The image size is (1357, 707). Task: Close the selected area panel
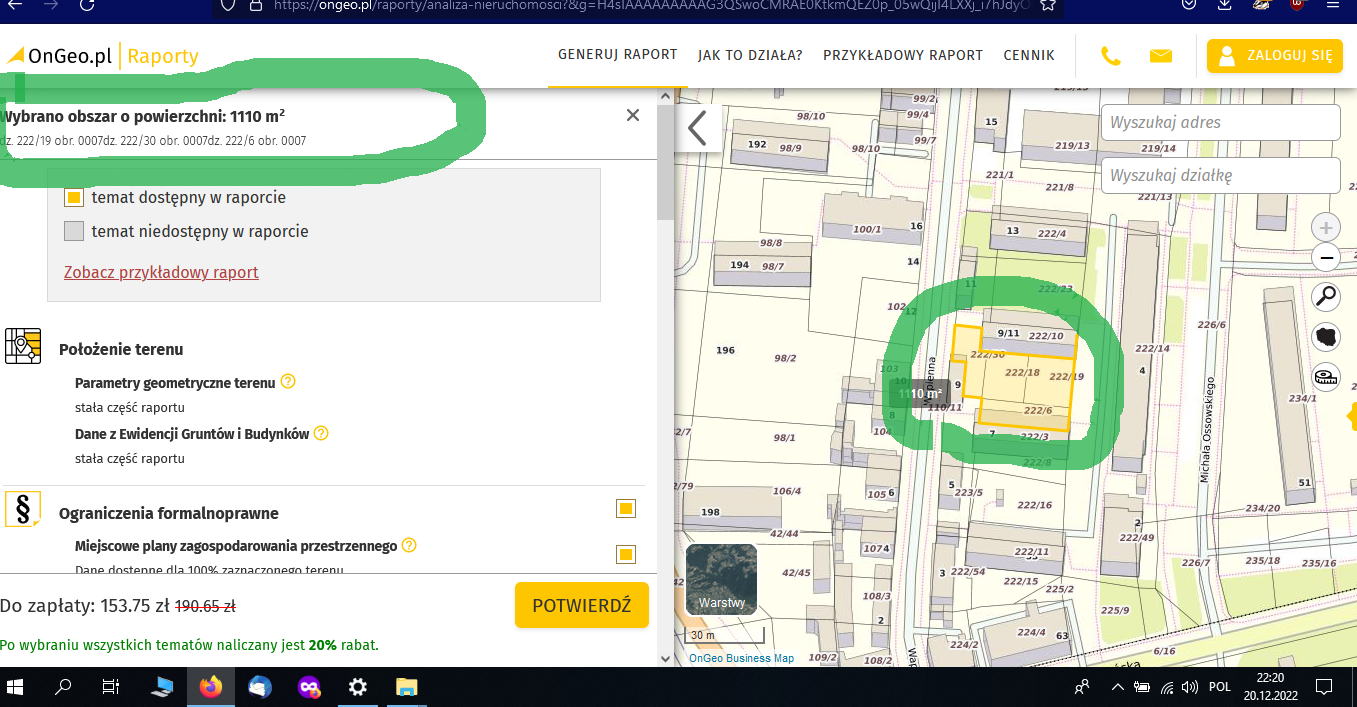point(632,115)
